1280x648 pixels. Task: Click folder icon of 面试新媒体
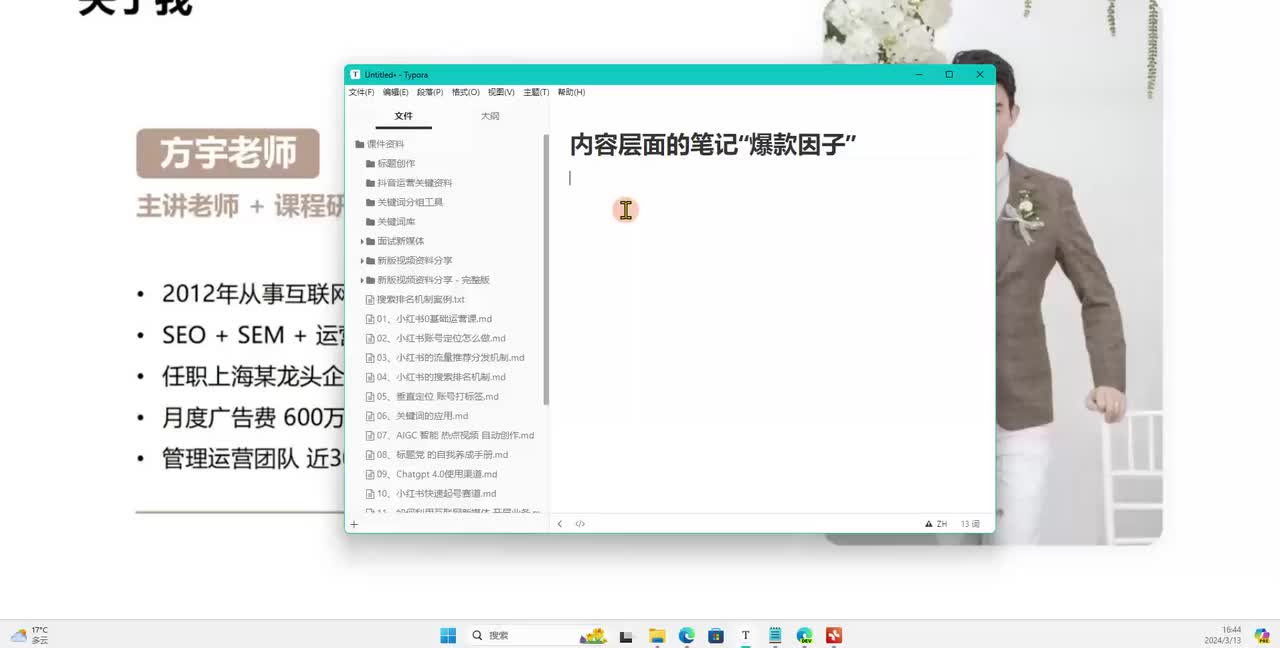tap(371, 241)
